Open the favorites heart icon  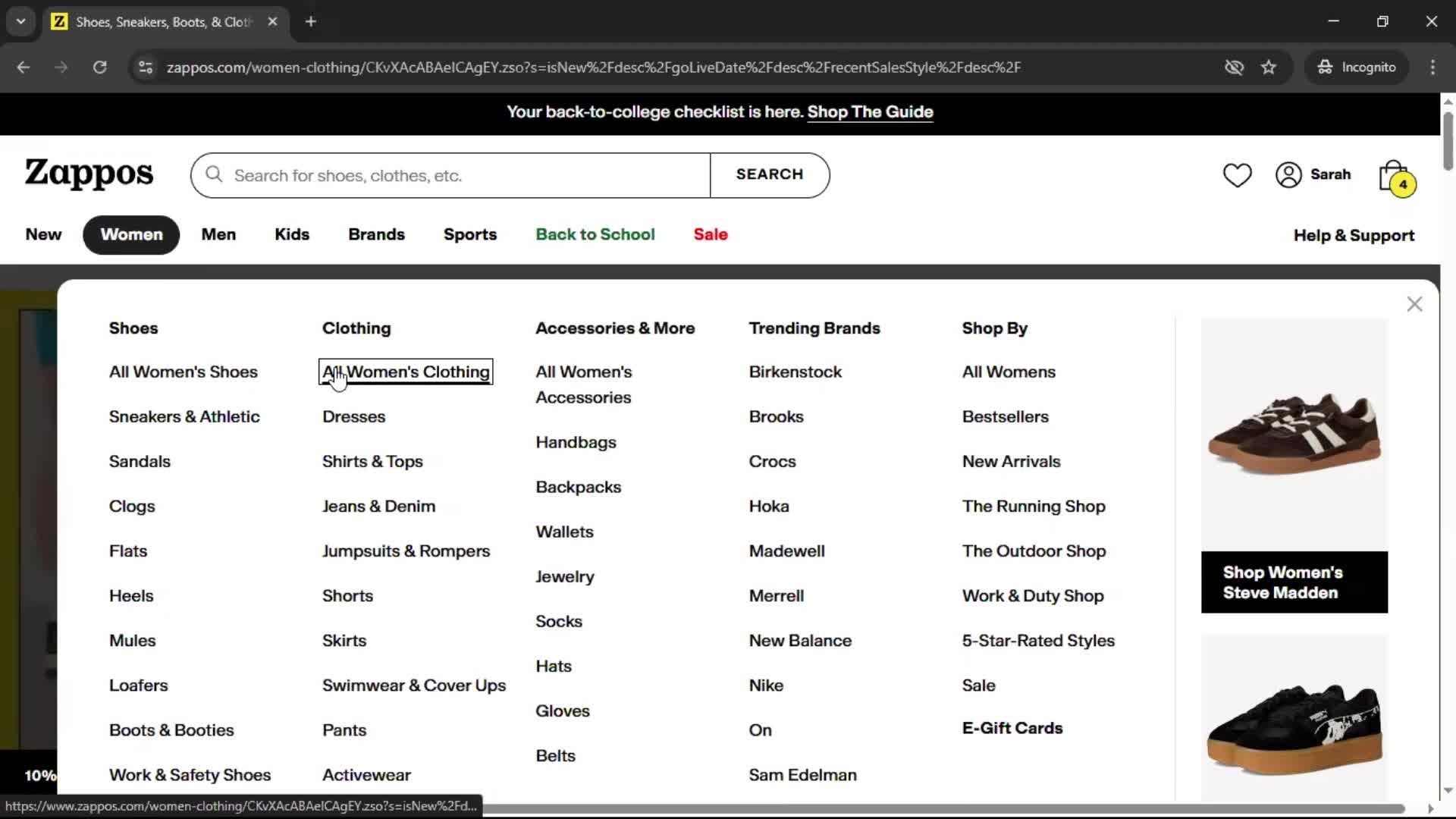pyautogui.click(x=1237, y=175)
